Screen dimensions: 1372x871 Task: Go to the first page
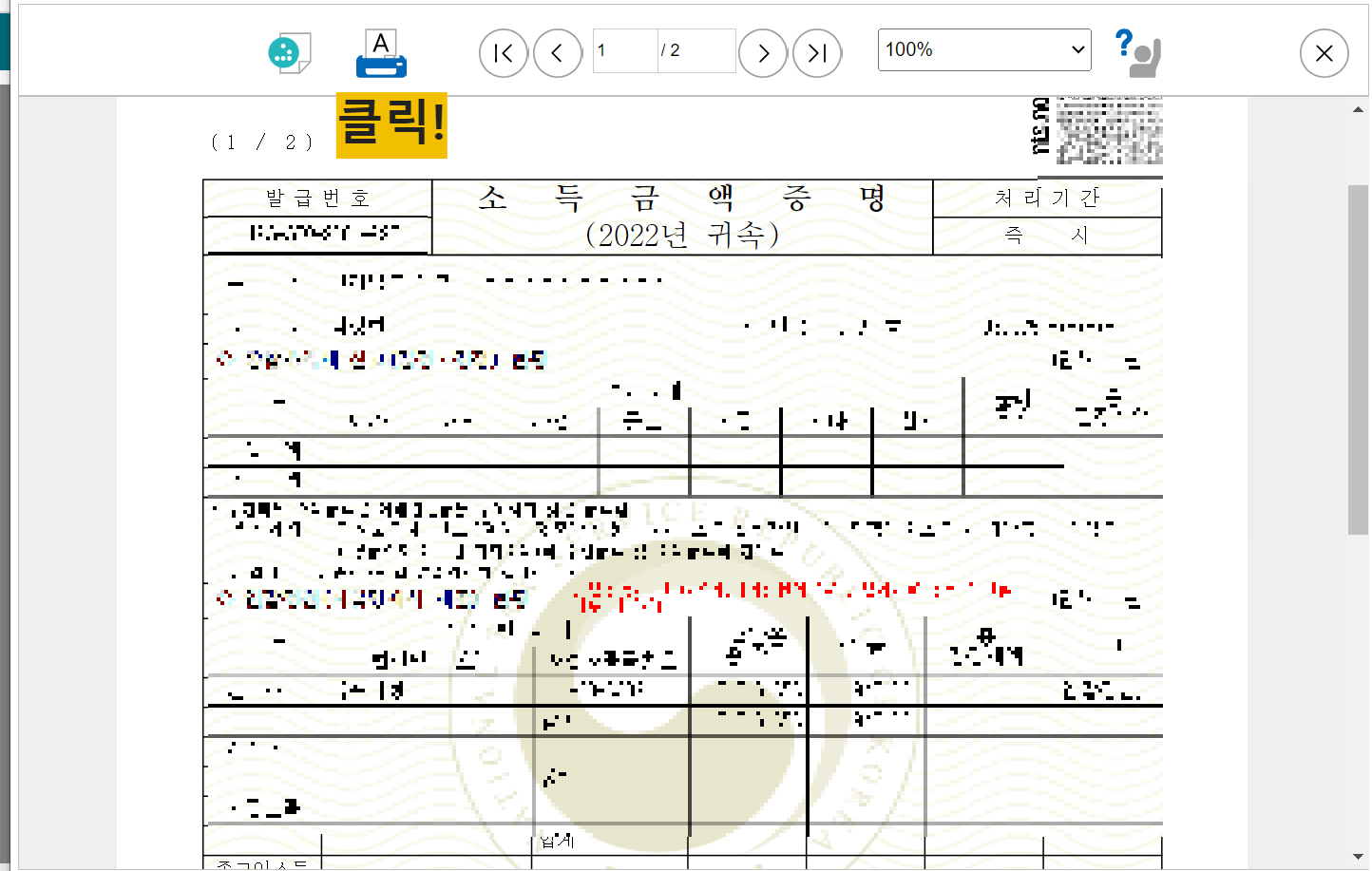coord(504,53)
